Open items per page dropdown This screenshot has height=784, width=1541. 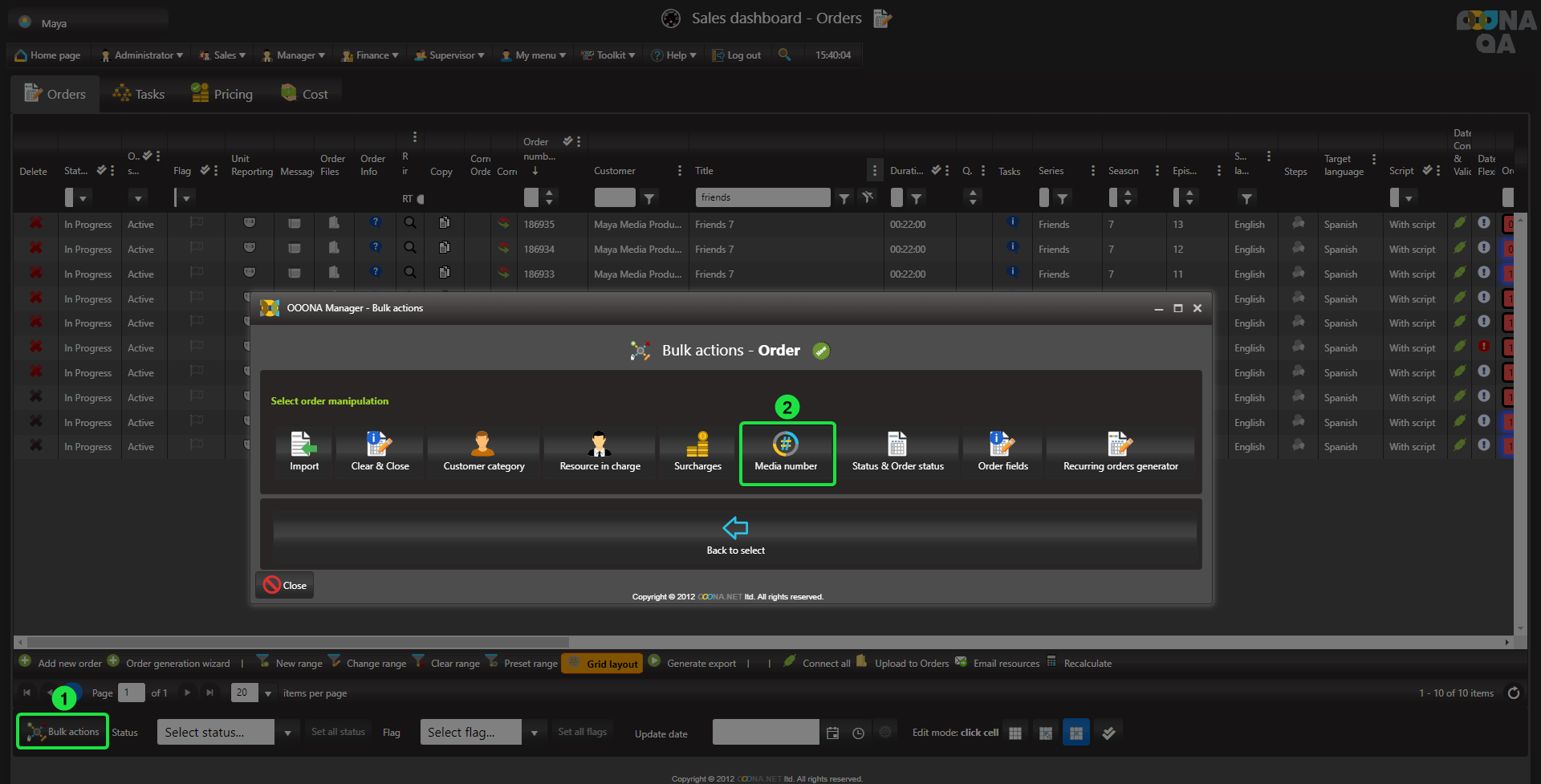tap(268, 693)
